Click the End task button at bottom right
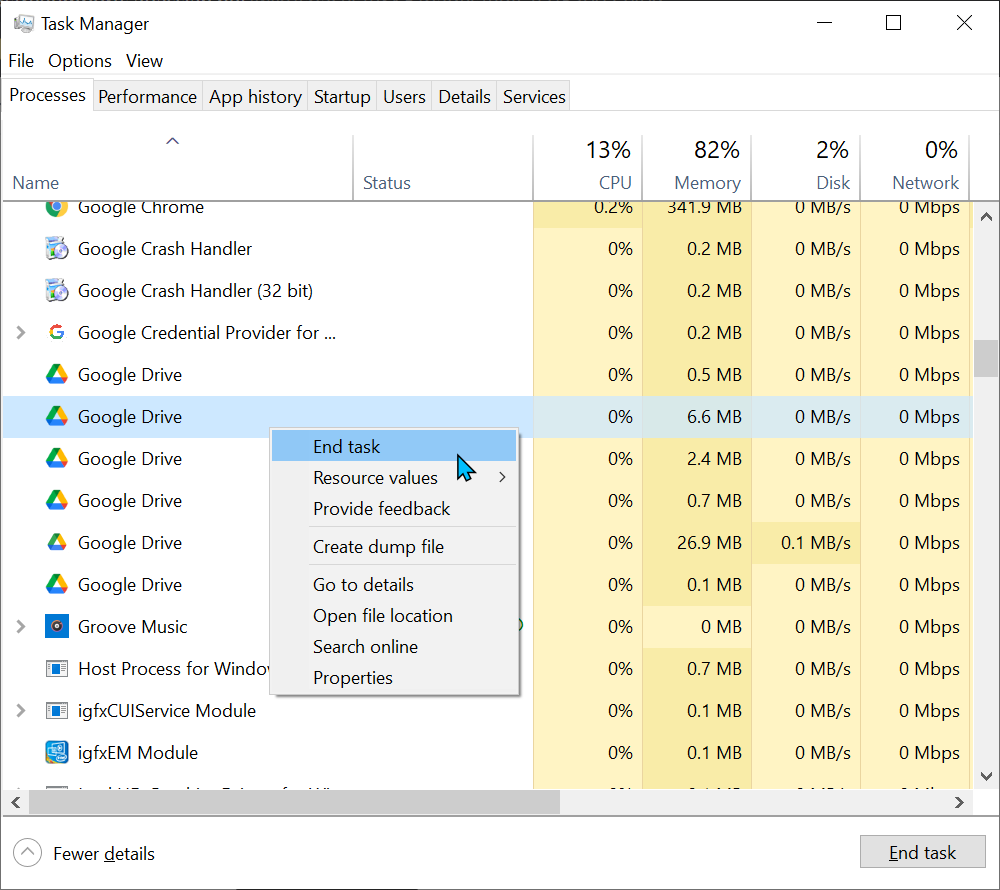 tap(922, 852)
